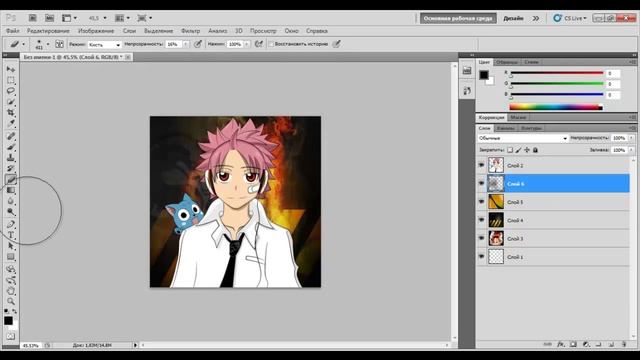This screenshot has width=640, height=360.
Task: Switch to the Образцы tab
Action: pyautogui.click(x=507, y=62)
